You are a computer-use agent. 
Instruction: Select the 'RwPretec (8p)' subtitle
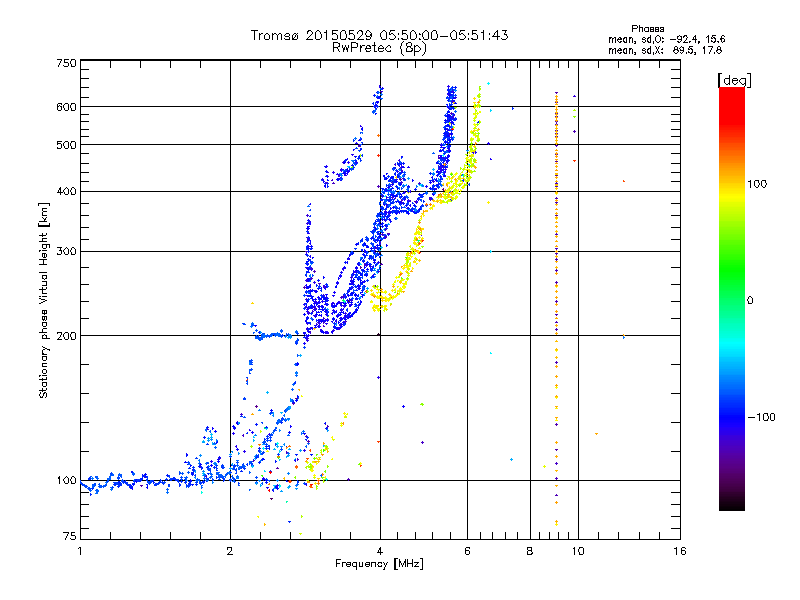(x=379, y=48)
